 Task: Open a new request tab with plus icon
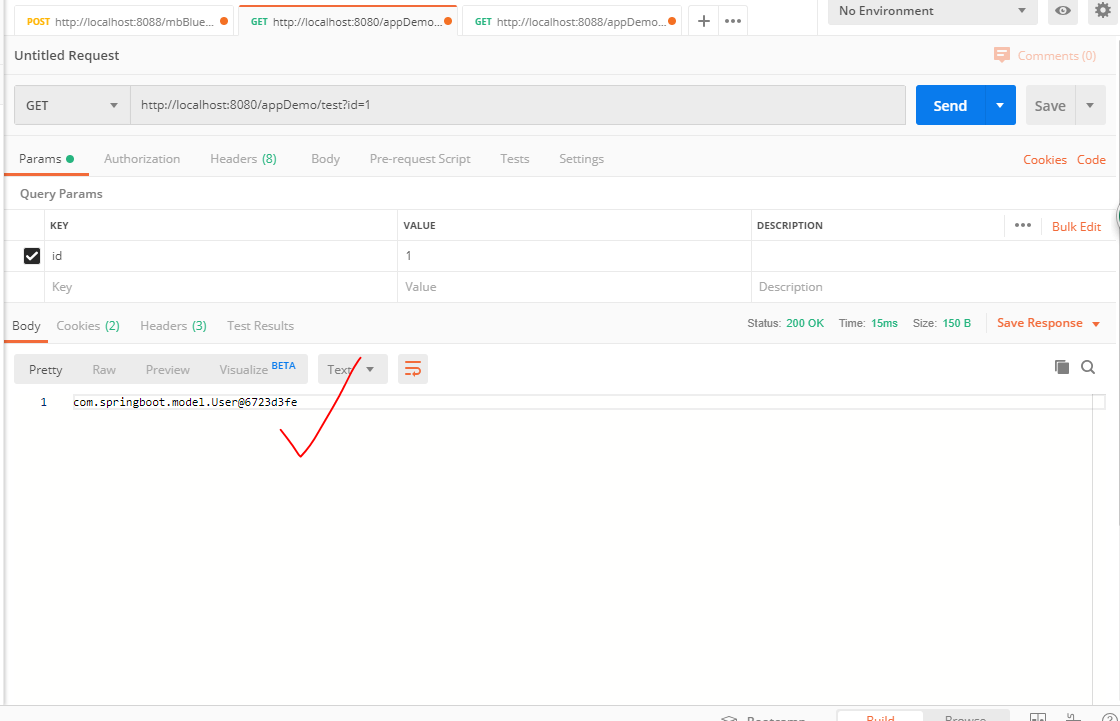coord(707,18)
